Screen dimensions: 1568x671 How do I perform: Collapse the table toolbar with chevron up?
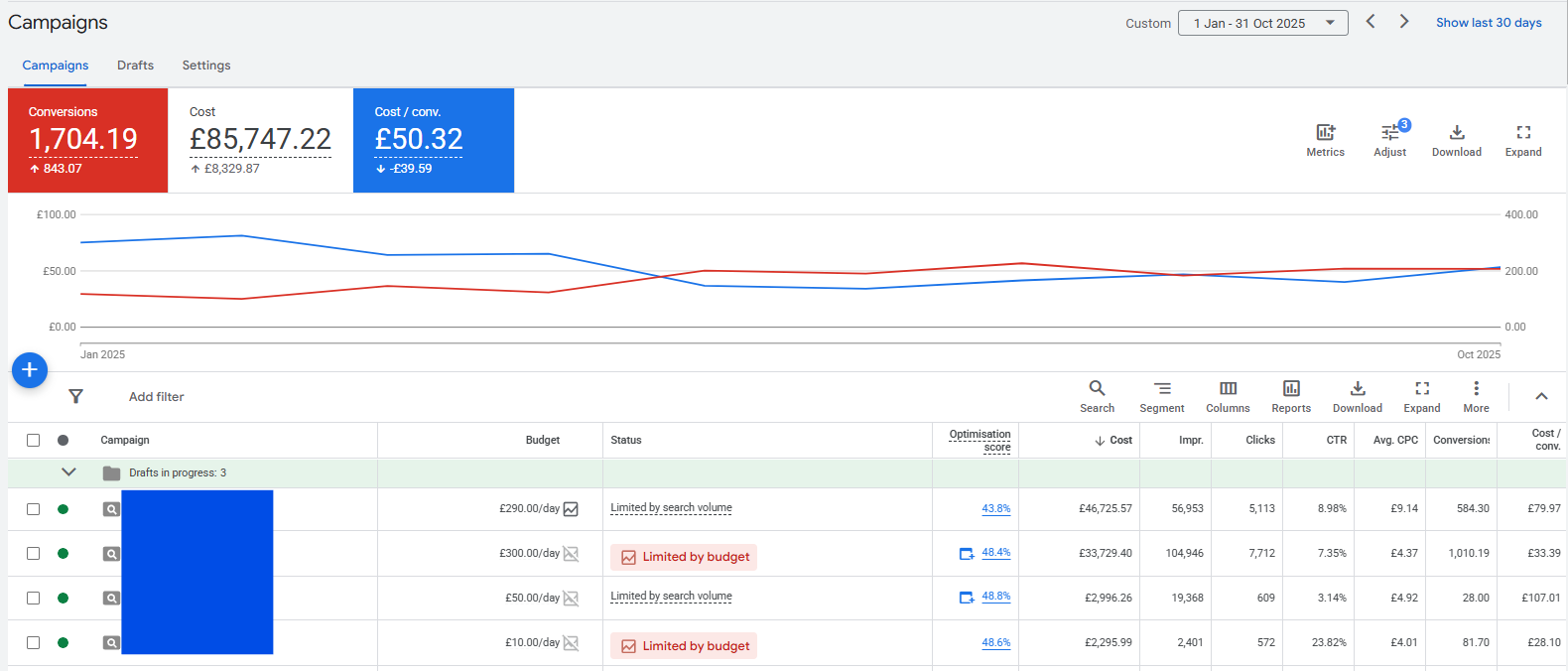[1541, 396]
